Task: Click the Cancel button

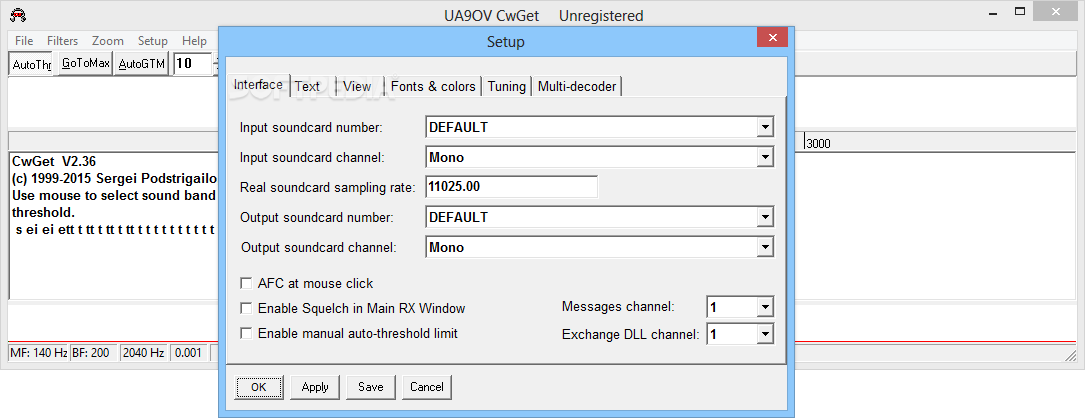Action: (427, 387)
